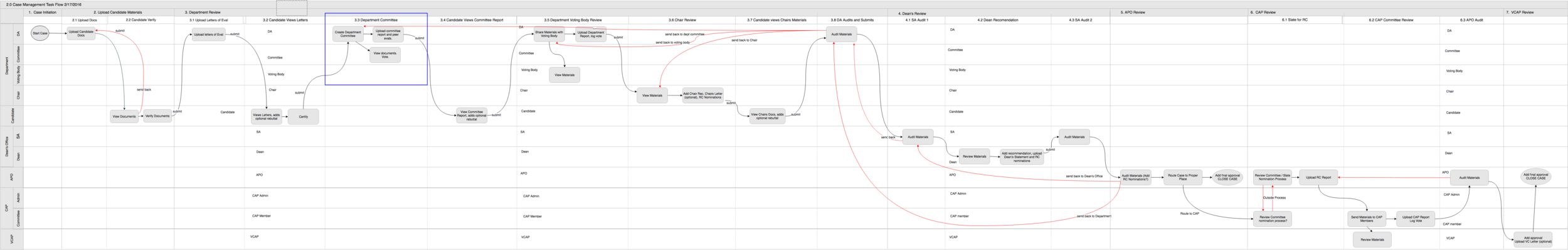Select 3.5 Department Voting Body Review header
The width and height of the screenshot is (1568, 250).
coord(573,20)
